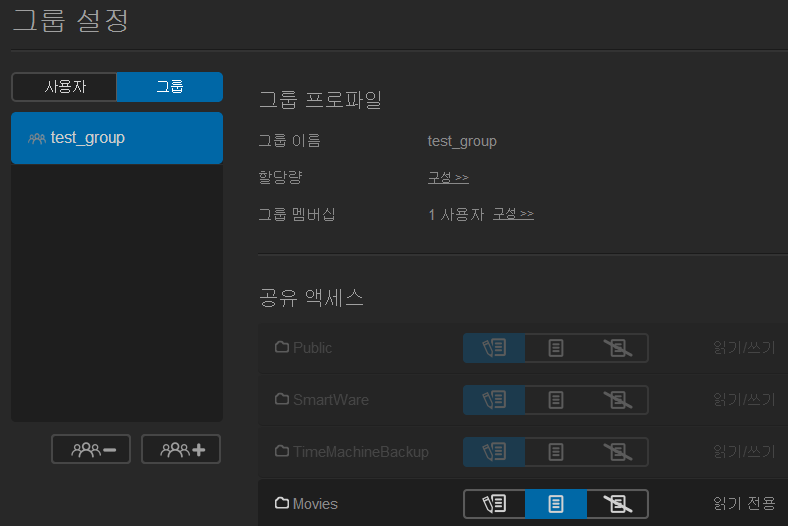
Task: Set TimeMachineBackup share to read-only
Action: pyautogui.click(x=556, y=452)
